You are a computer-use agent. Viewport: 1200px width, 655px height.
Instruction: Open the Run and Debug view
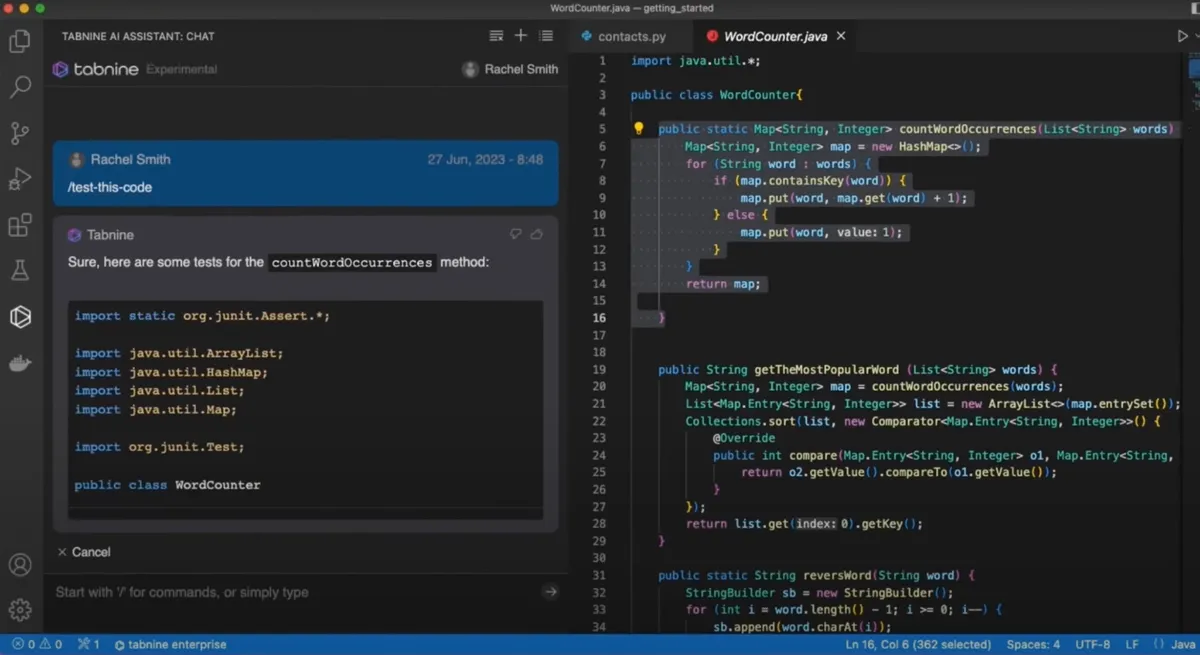tap(20, 179)
